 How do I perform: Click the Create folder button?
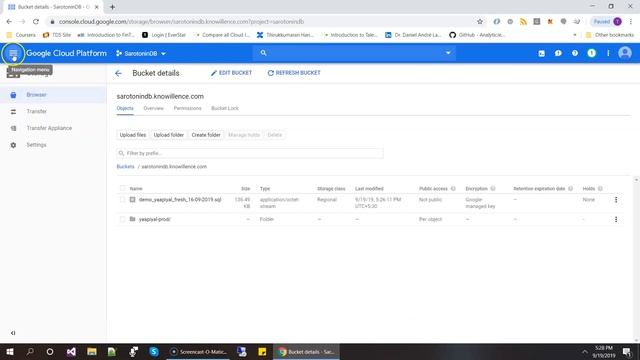click(206, 135)
